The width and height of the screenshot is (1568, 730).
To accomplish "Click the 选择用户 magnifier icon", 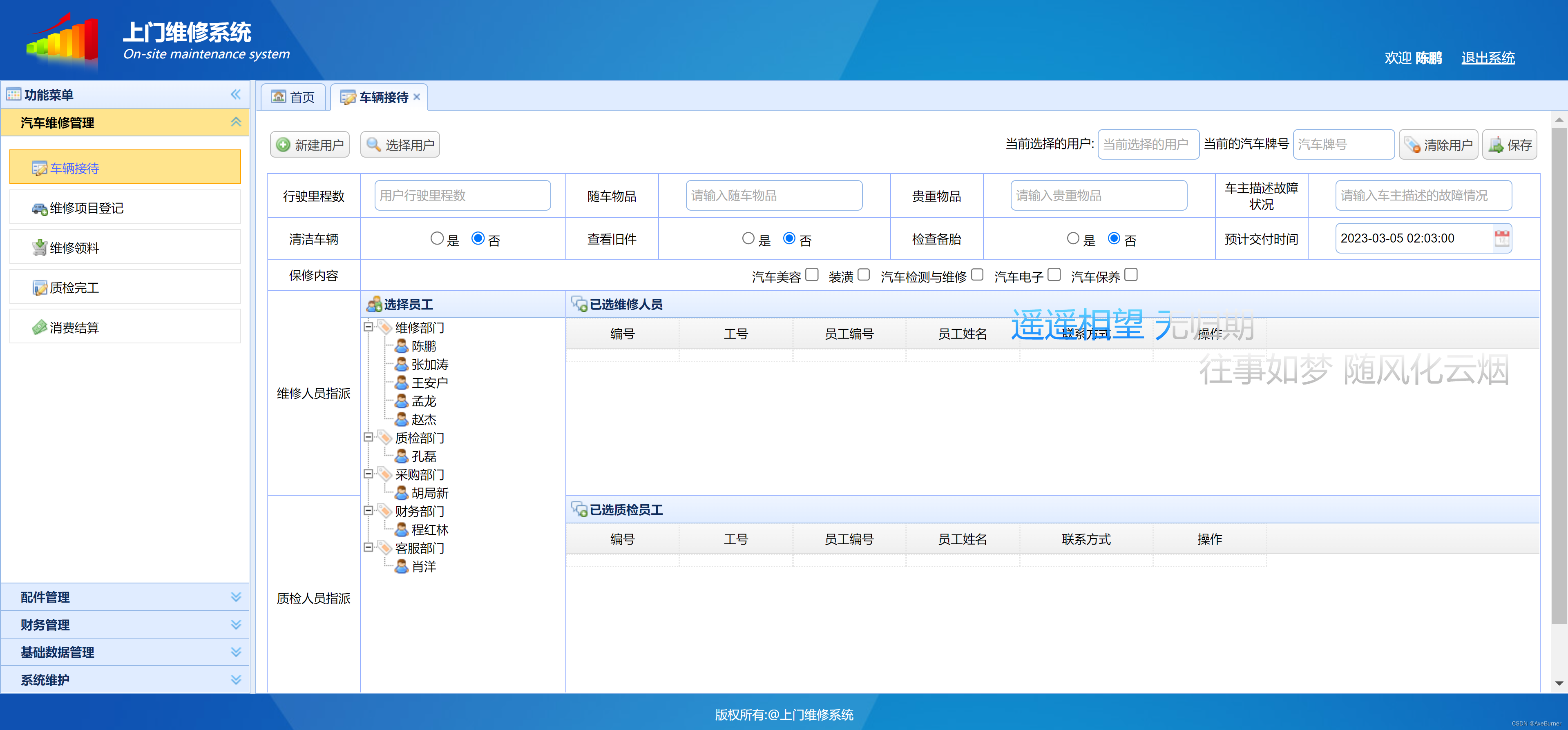I will click(373, 145).
